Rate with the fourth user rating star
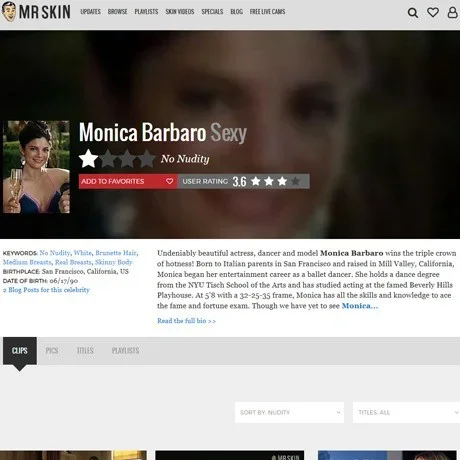This screenshot has height=460, width=460. (295, 181)
